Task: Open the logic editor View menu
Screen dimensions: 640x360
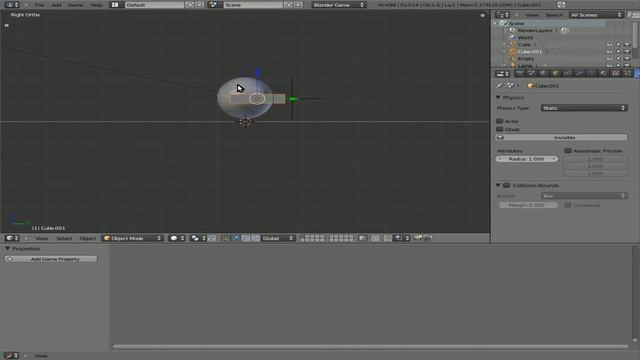Action: [41, 356]
